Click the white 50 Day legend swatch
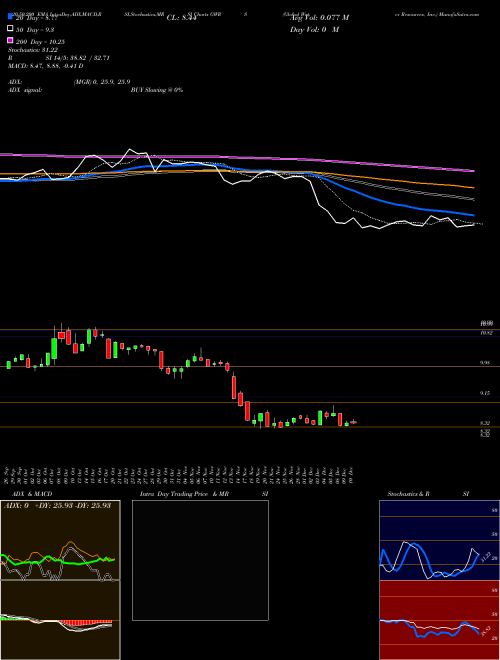Screen dimensions: 500x660 11,29
